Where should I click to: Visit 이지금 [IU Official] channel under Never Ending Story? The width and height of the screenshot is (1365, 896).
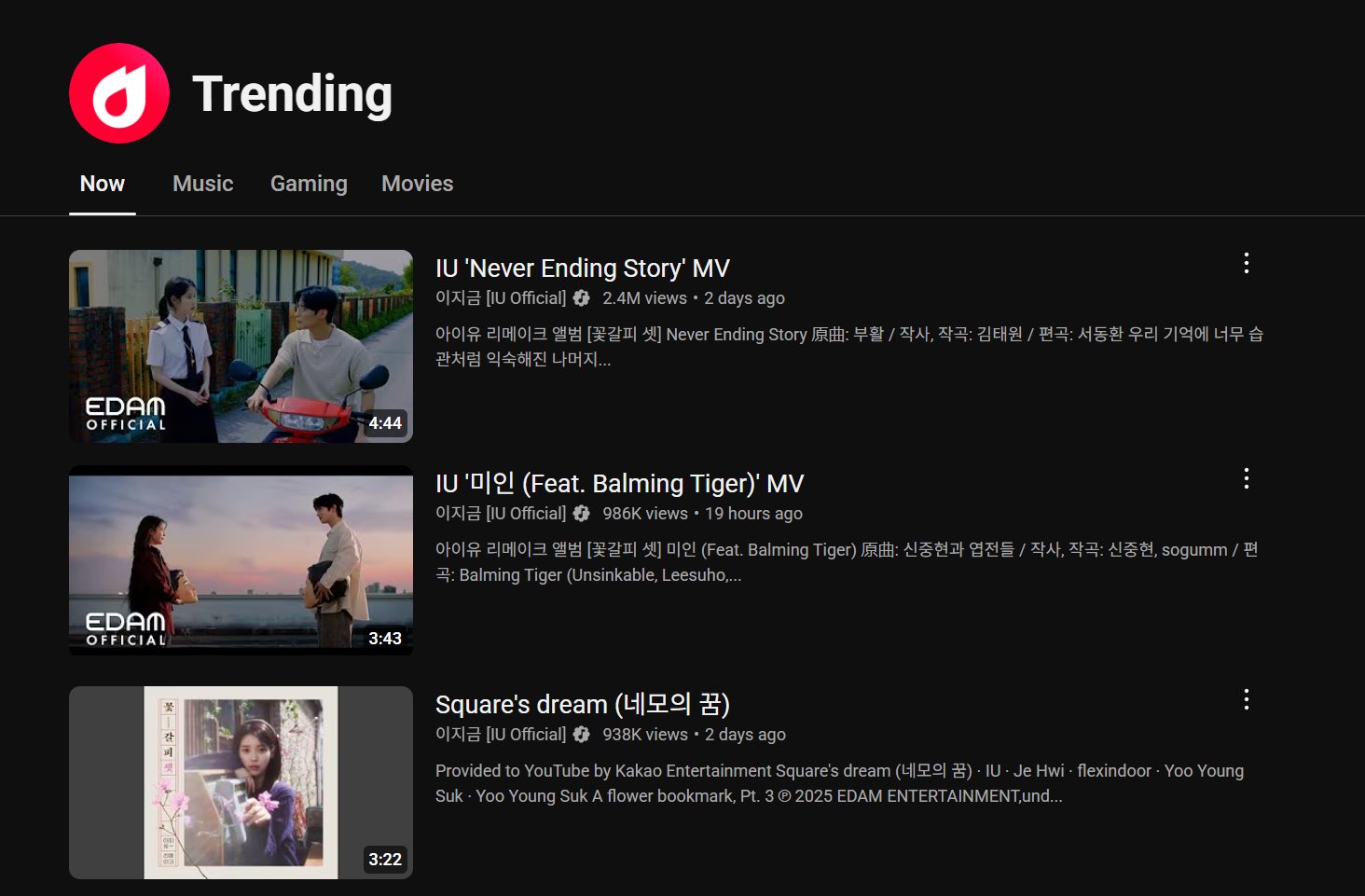click(x=501, y=298)
